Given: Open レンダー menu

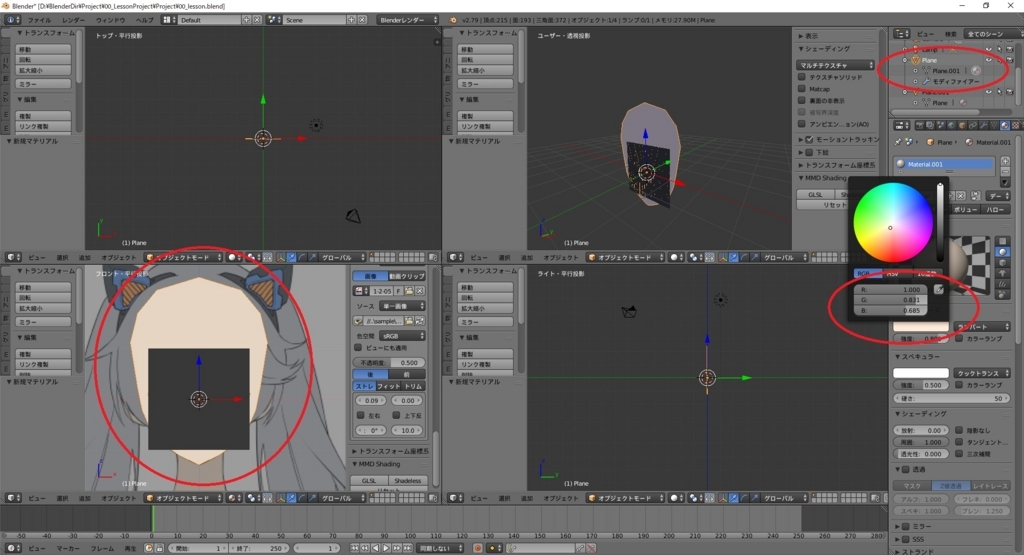Looking at the screenshot, I should point(73,20).
